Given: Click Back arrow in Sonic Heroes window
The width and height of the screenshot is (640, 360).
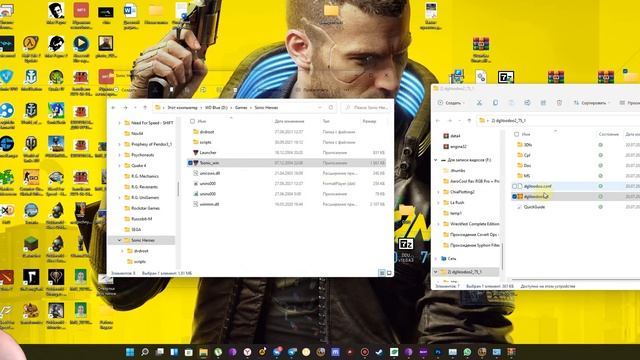Looking at the screenshot, I should point(113,107).
